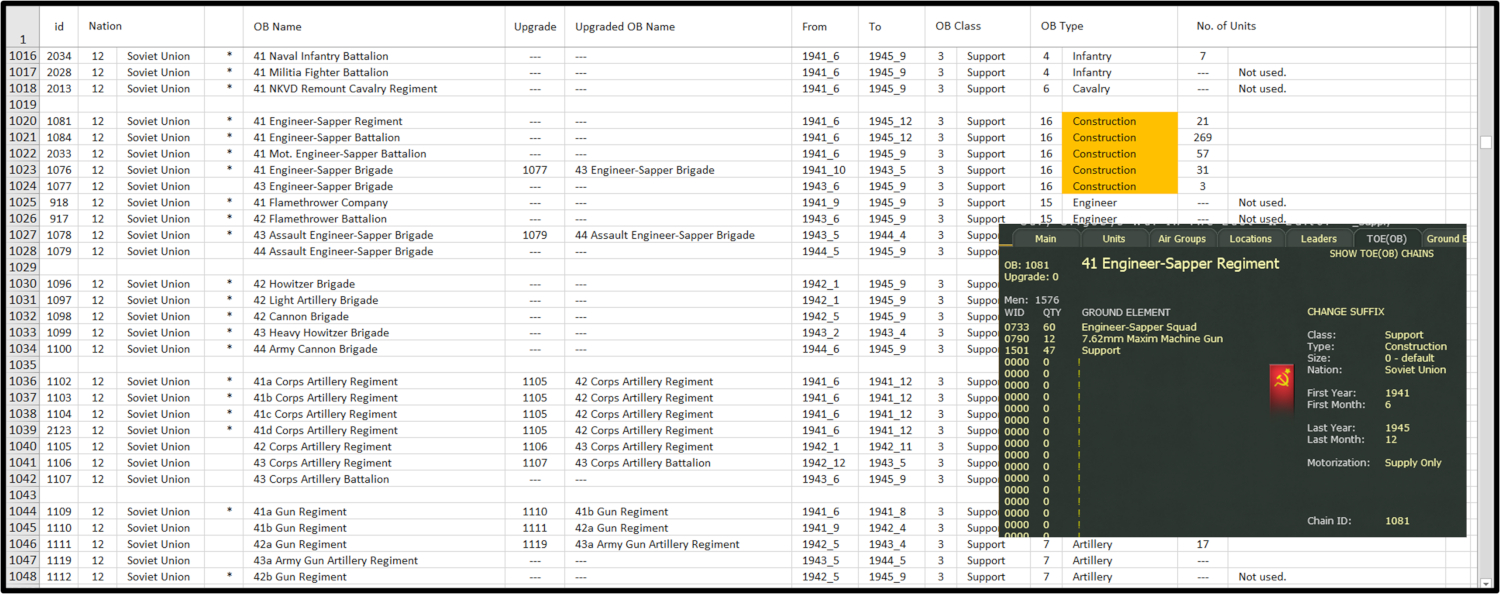This screenshot has width=1500, height=594.
Task: Select row header 1043
Action: pos(22,495)
